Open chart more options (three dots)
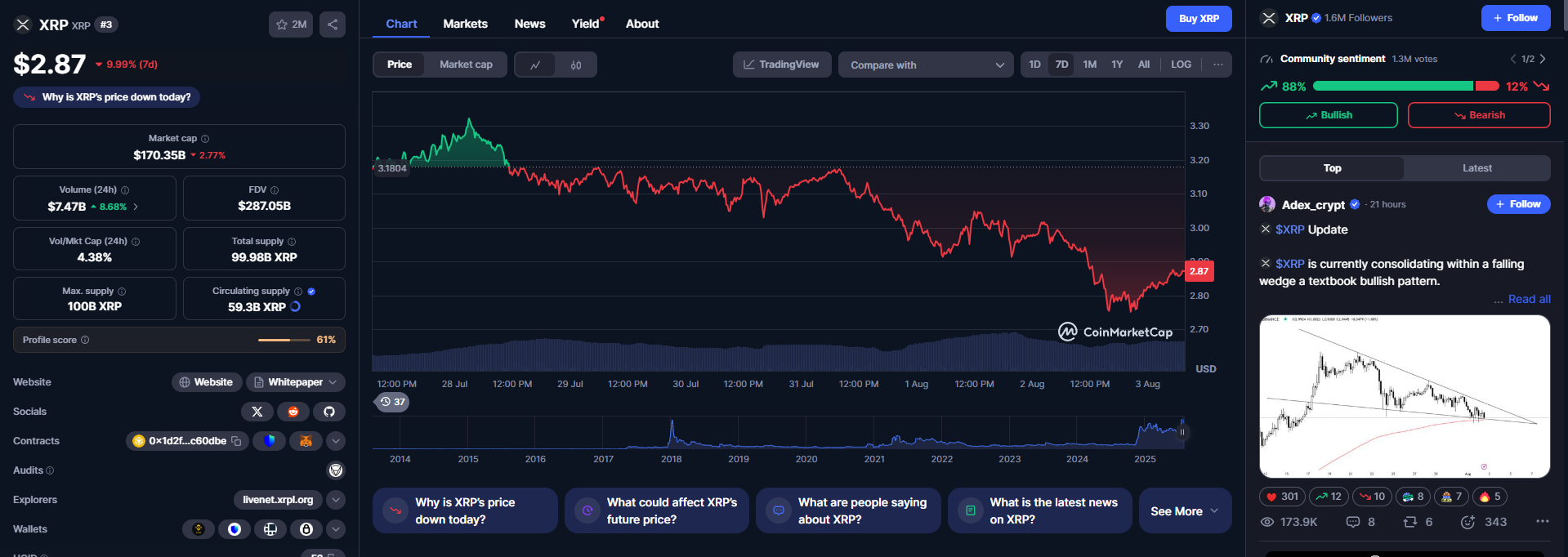The width and height of the screenshot is (1568, 557). click(1218, 65)
